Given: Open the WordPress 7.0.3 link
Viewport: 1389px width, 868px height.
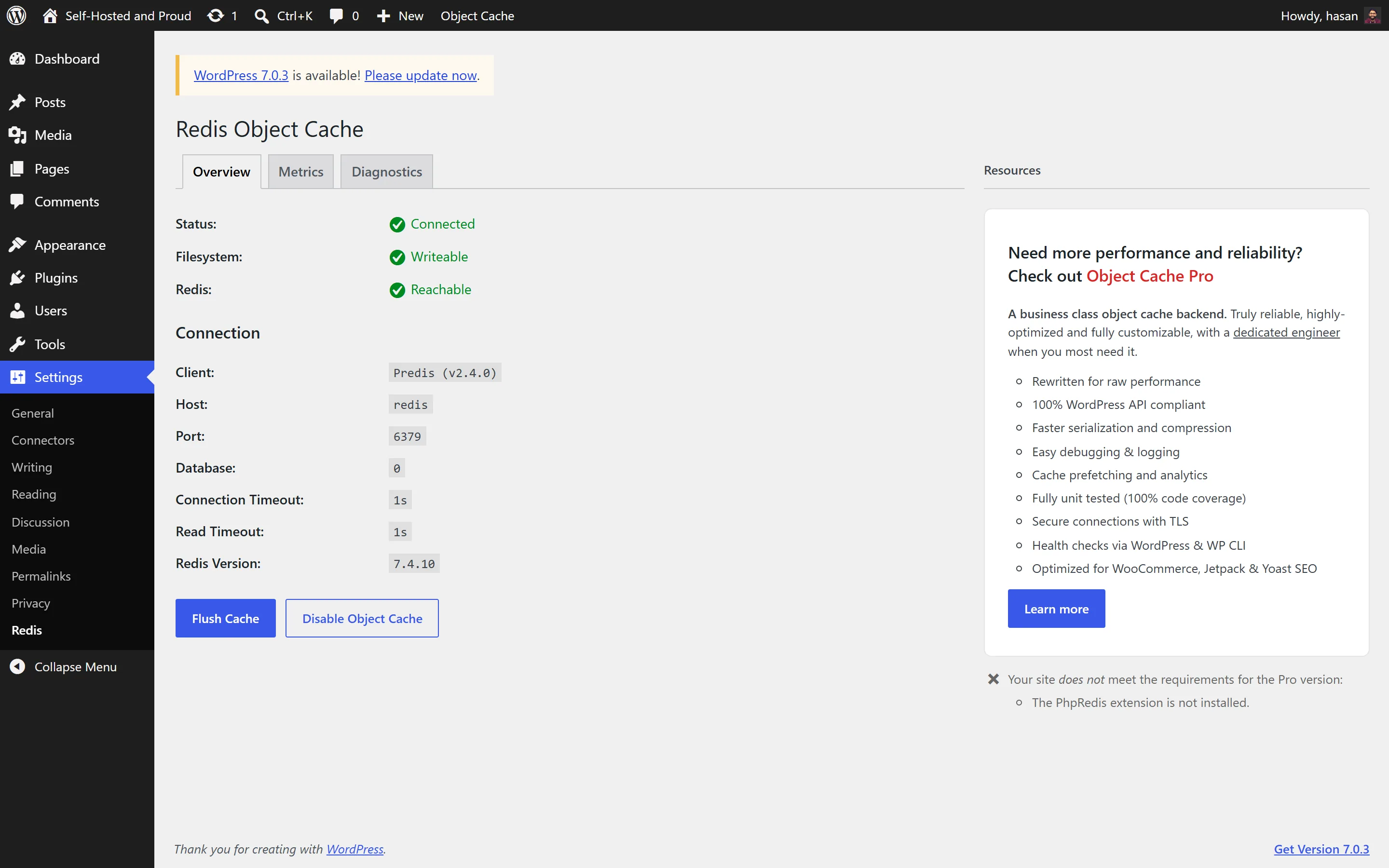Looking at the screenshot, I should (241, 75).
